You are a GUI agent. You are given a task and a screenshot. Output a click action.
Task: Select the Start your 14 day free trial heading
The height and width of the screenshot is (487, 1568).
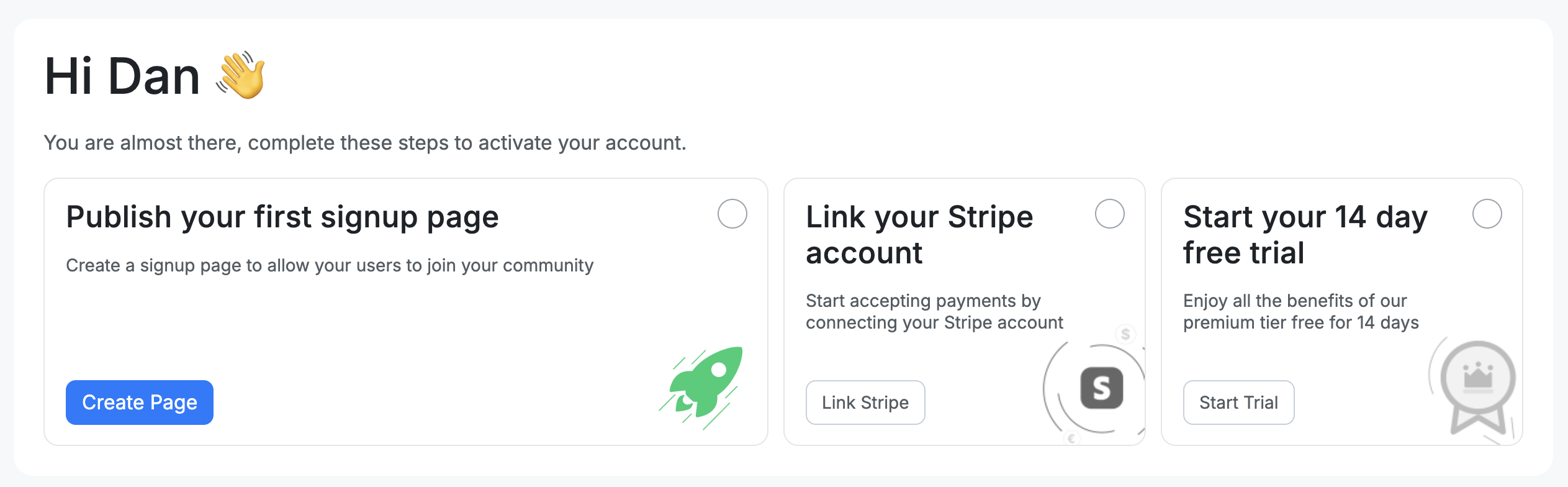pos(1305,235)
